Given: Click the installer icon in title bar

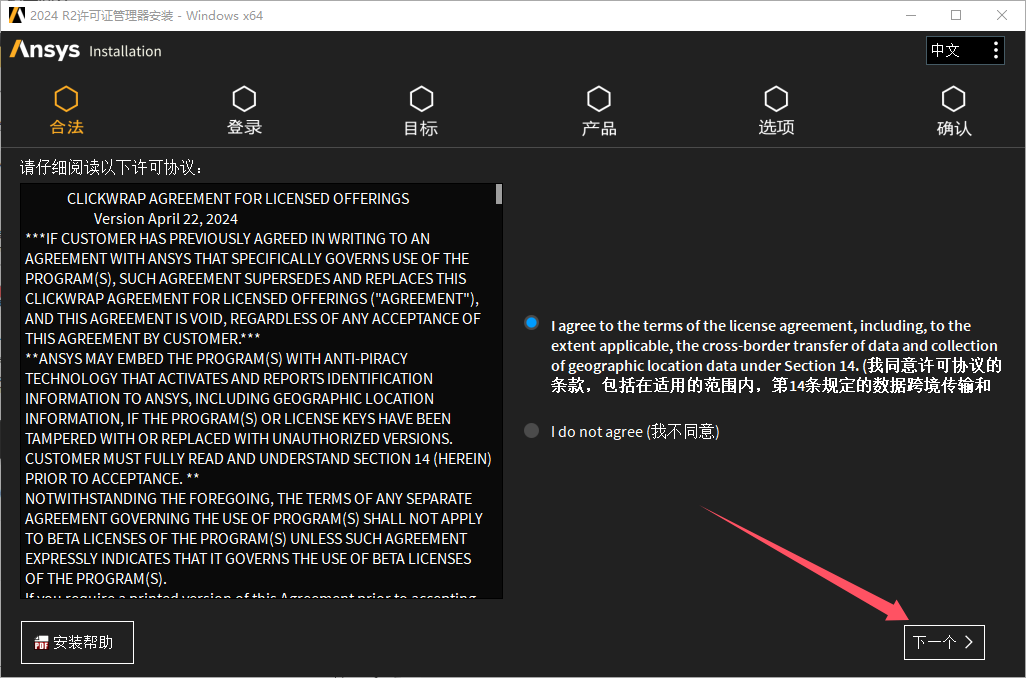Looking at the screenshot, I should pos(15,15).
